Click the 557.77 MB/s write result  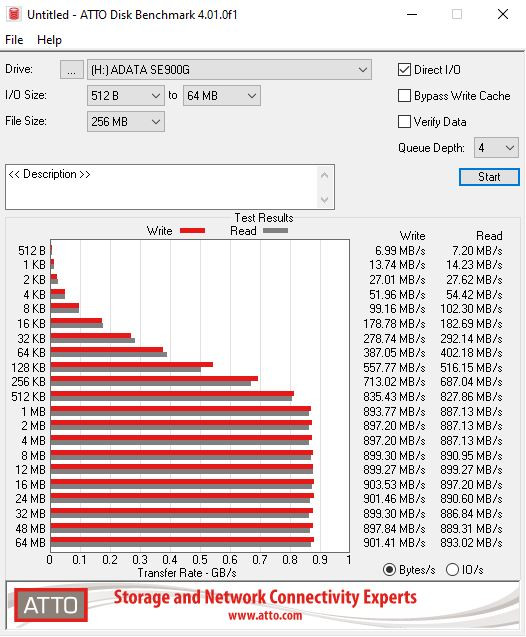point(394,368)
